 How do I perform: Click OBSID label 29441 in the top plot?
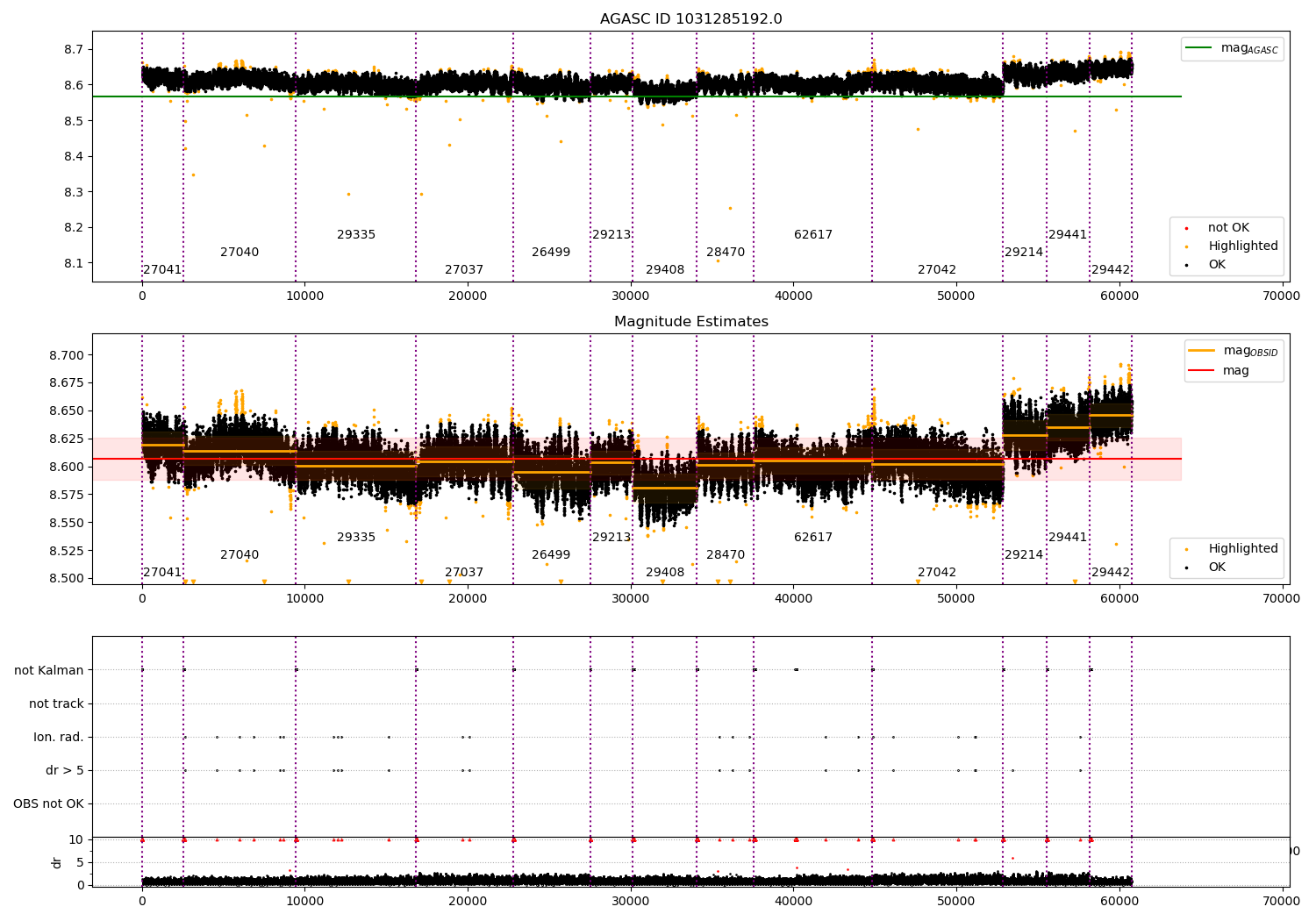point(1068,235)
